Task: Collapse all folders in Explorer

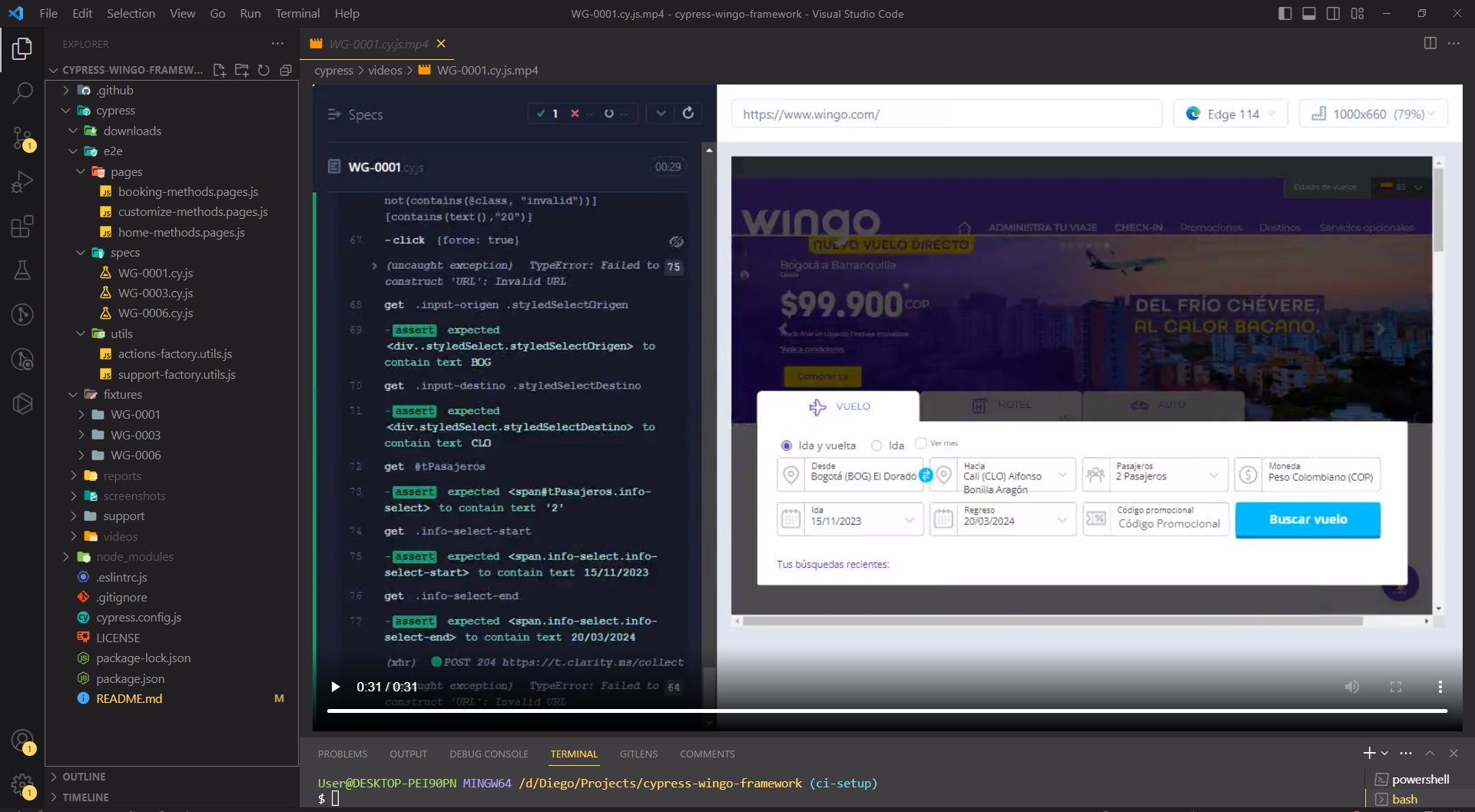Action: click(287, 70)
